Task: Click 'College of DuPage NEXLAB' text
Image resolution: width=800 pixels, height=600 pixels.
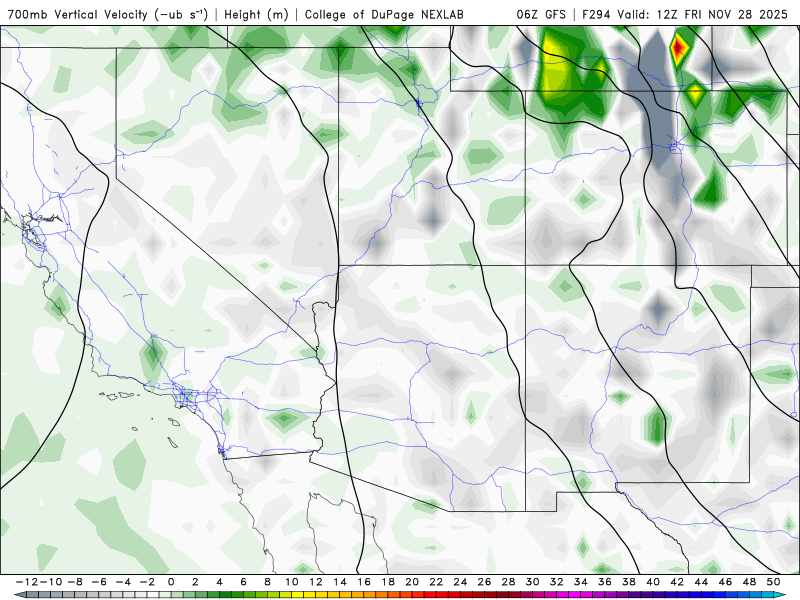Action: (x=384, y=14)
